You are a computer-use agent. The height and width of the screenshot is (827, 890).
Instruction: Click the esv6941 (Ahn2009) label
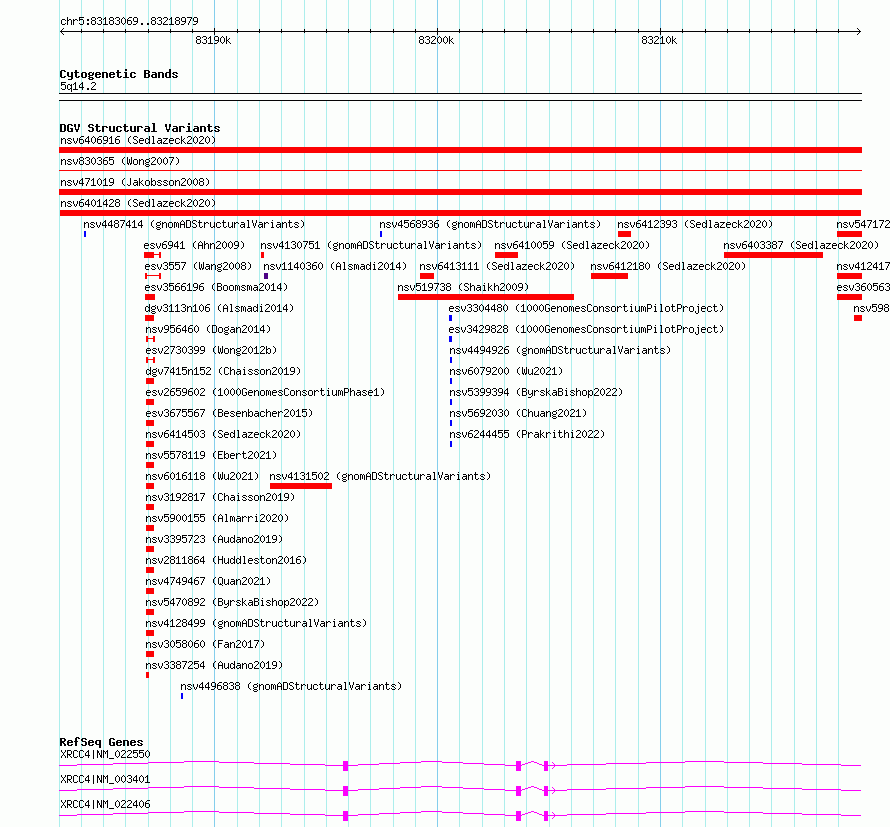point(194,245)
